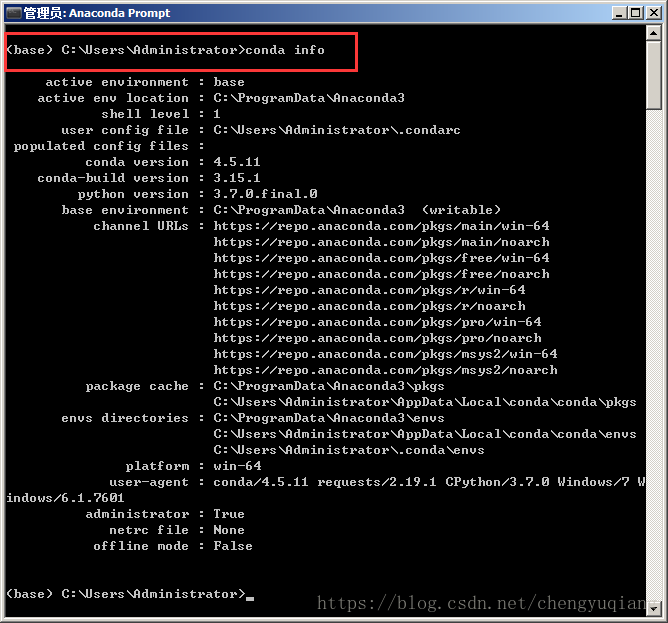668x623 pixels.
Task: Click the pkgs/msys2/win-64 channel URL
Action: (386, 354)
